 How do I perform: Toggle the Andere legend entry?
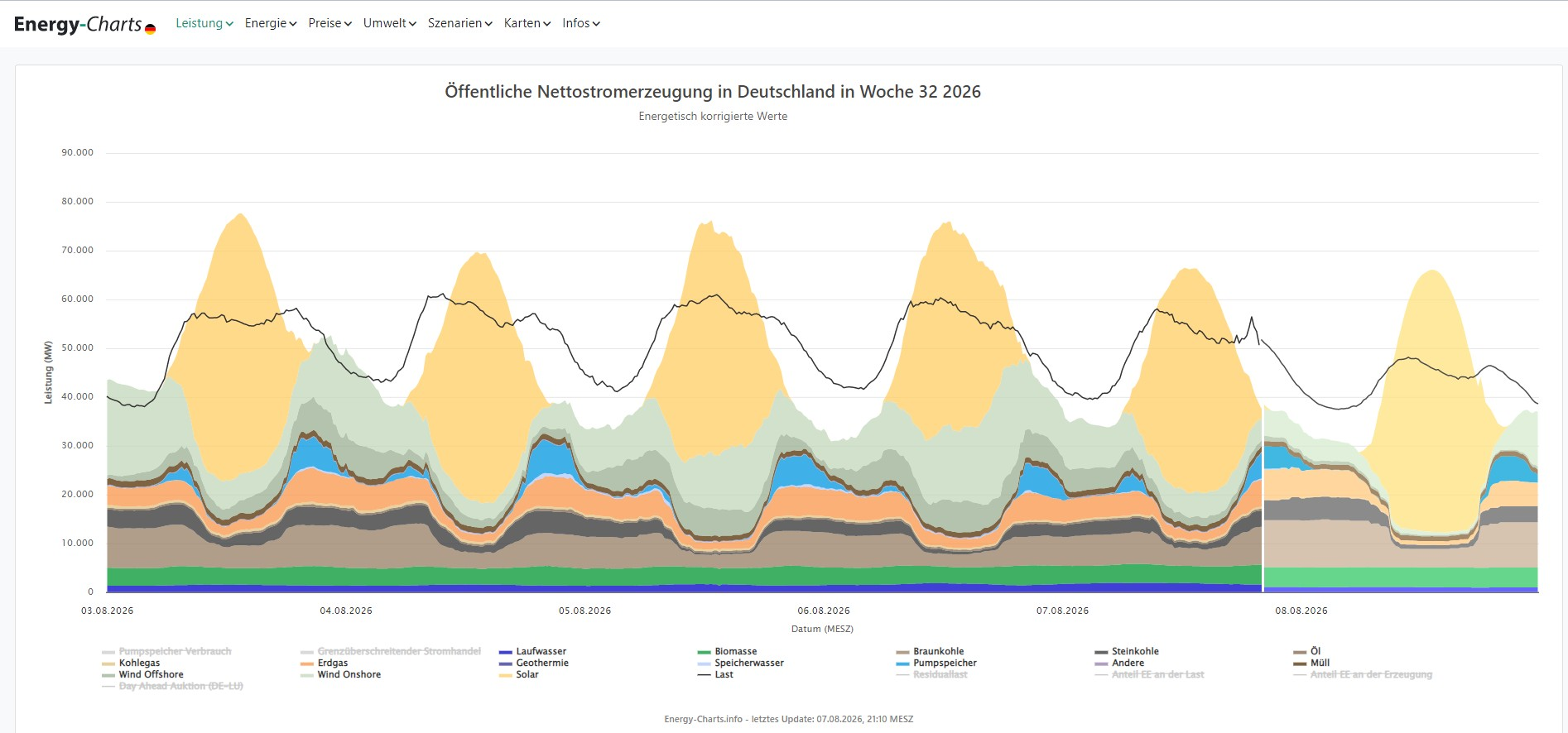(x=1119, y=663)
